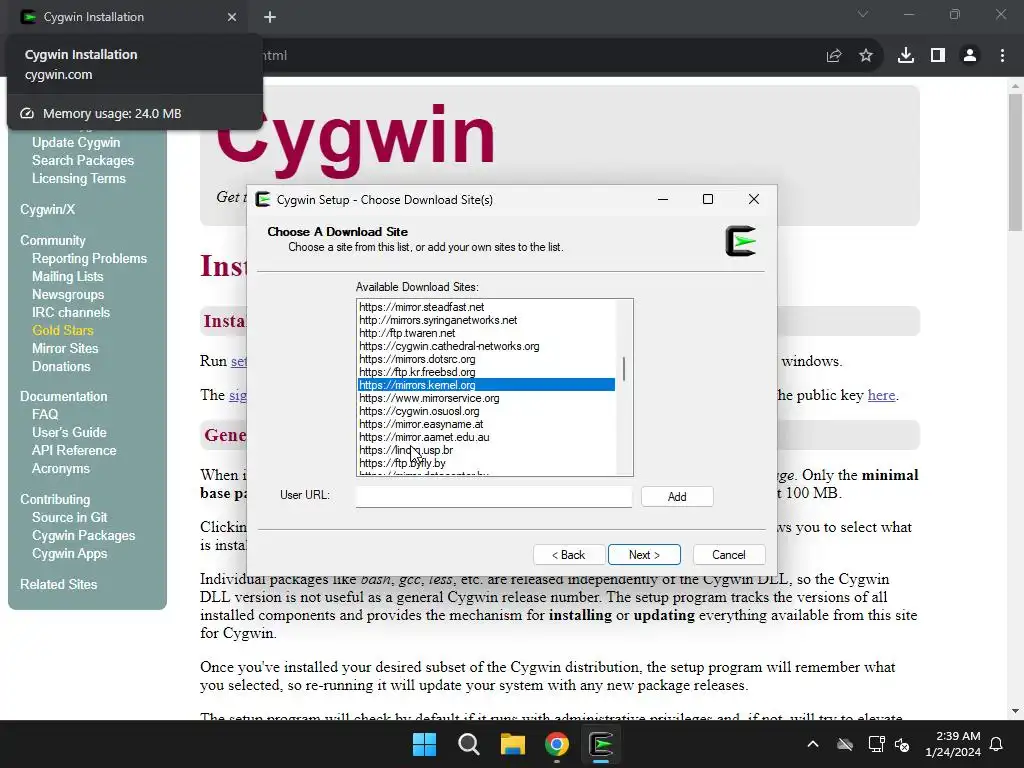Open File Explorer from taskbar
Image resolution: width=1024 pixels, height=768 pixels.
pyautogui.click(x=513, y=744)
